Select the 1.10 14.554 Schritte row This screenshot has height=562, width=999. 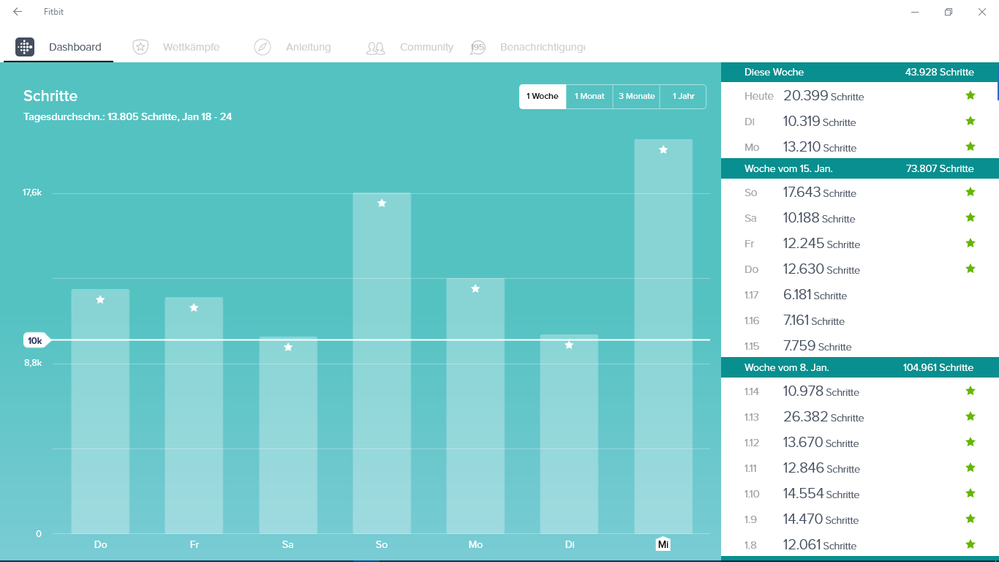859,493
